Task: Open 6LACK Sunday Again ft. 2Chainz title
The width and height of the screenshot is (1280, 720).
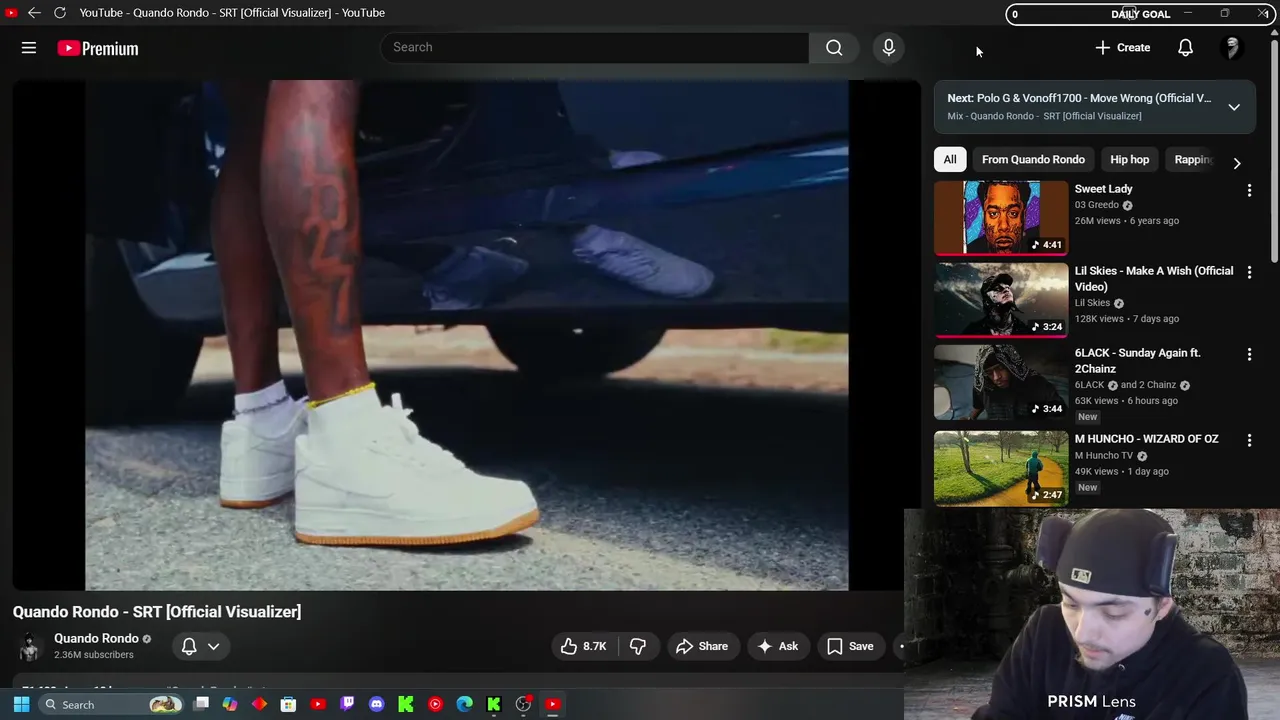Action: [1137, 361]
